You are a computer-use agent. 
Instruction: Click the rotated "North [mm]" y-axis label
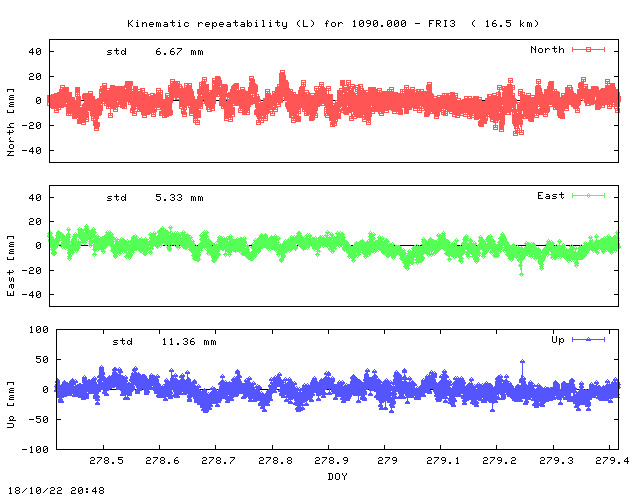click(11, 122)
